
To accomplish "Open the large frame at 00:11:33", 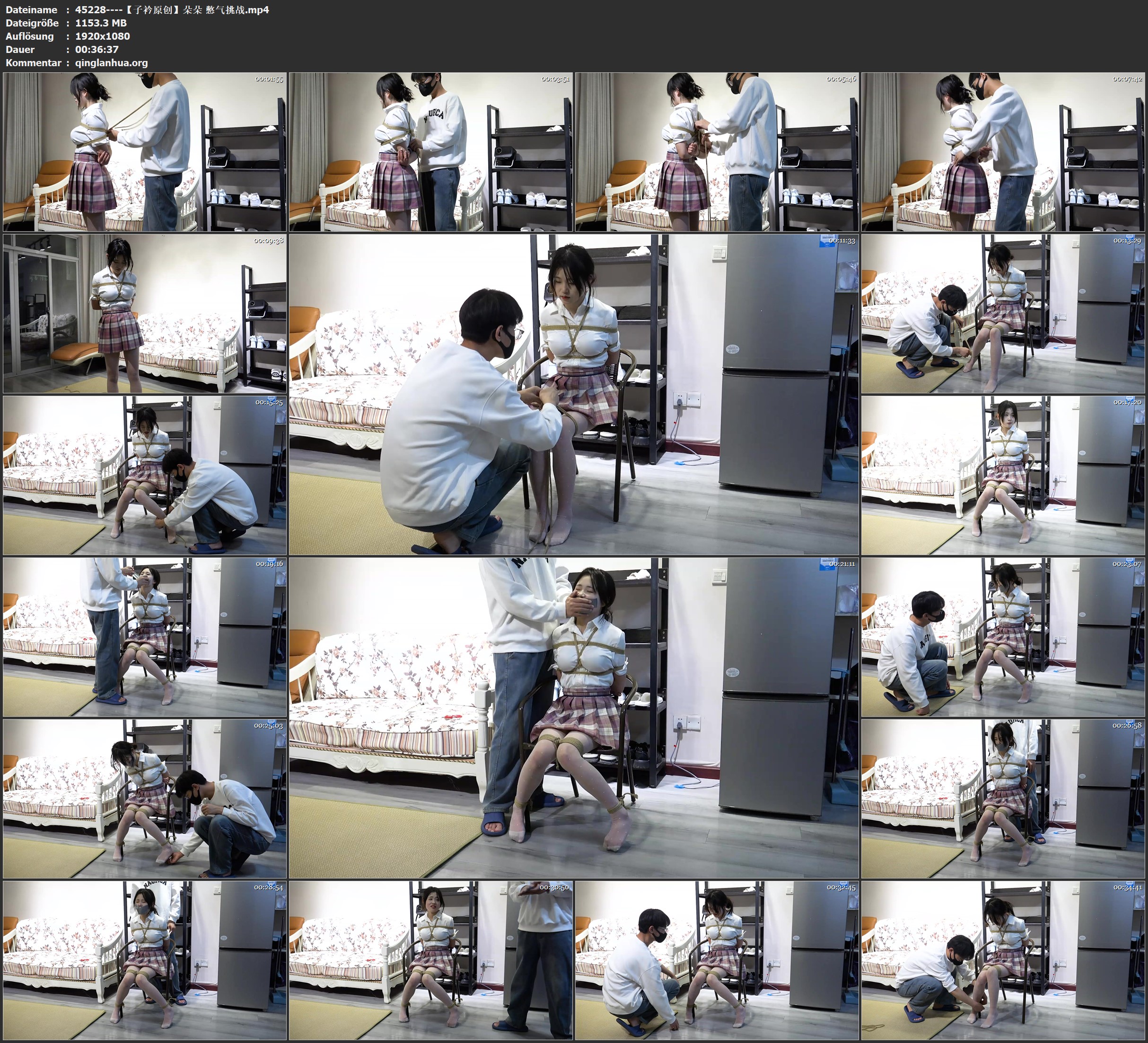I will pos(573,394).
